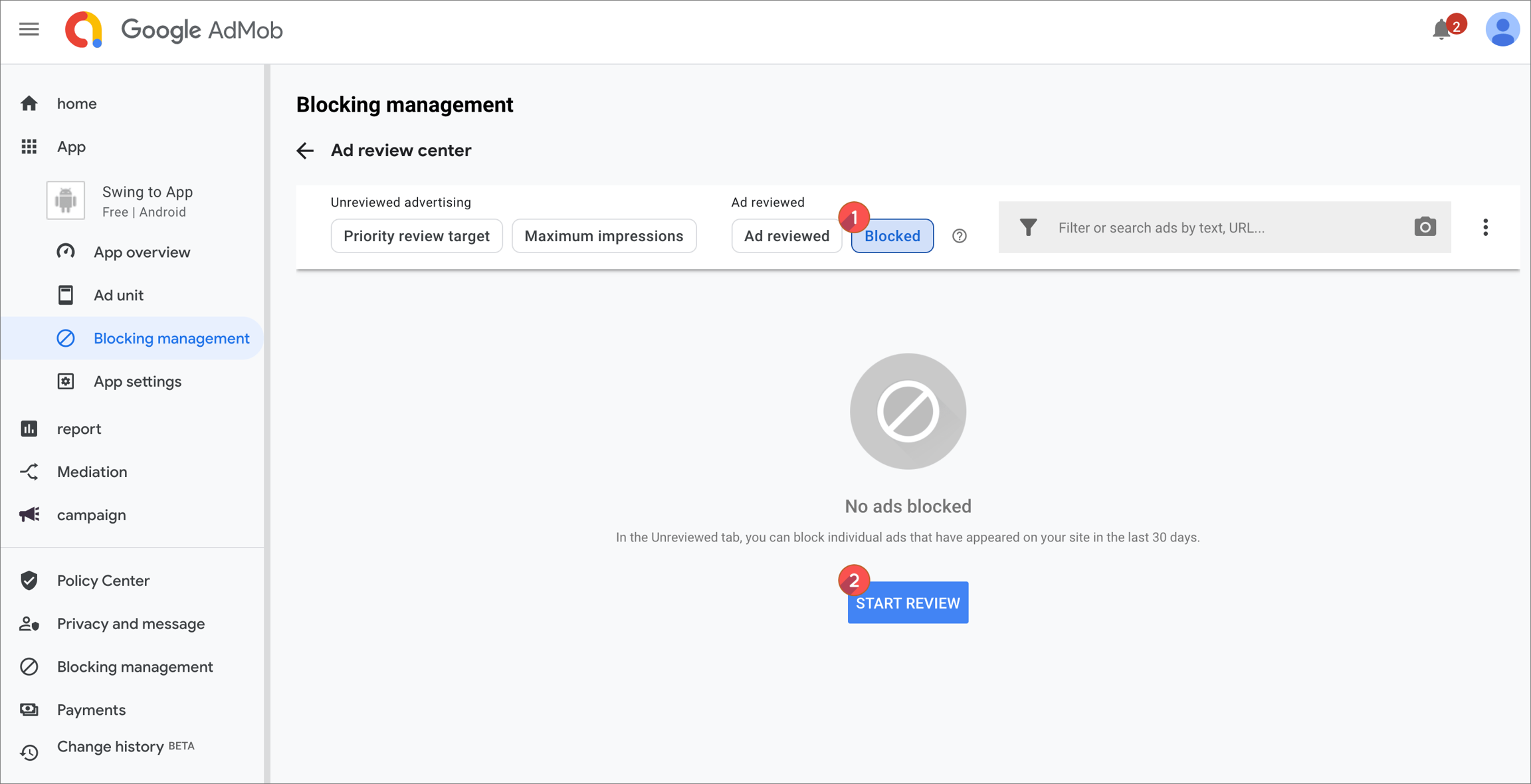The image size is (1531, 784).
Task: Open the hamburger navigation menu
Action: pos(29,30)
